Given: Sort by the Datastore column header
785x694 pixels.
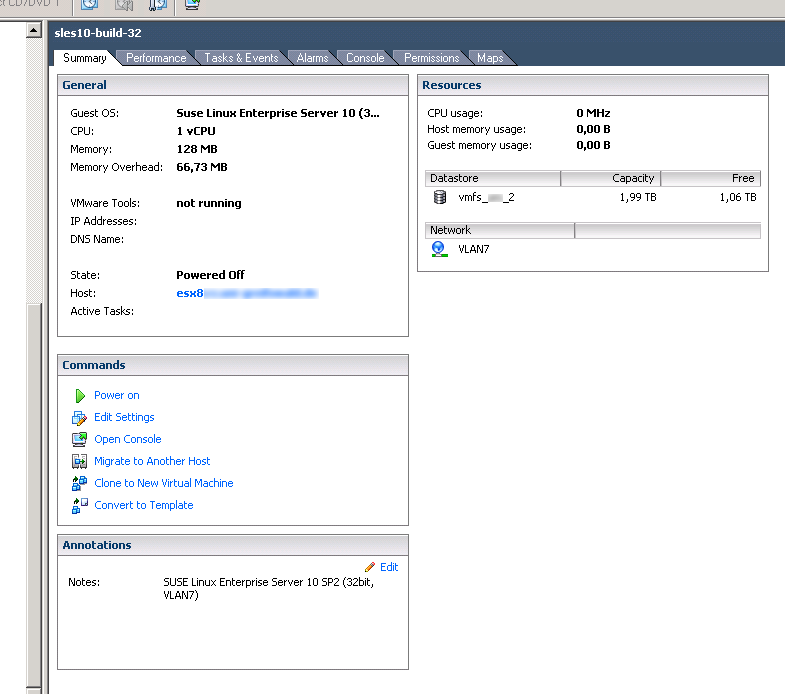Looking at the screenshot, I should (493, 178).
